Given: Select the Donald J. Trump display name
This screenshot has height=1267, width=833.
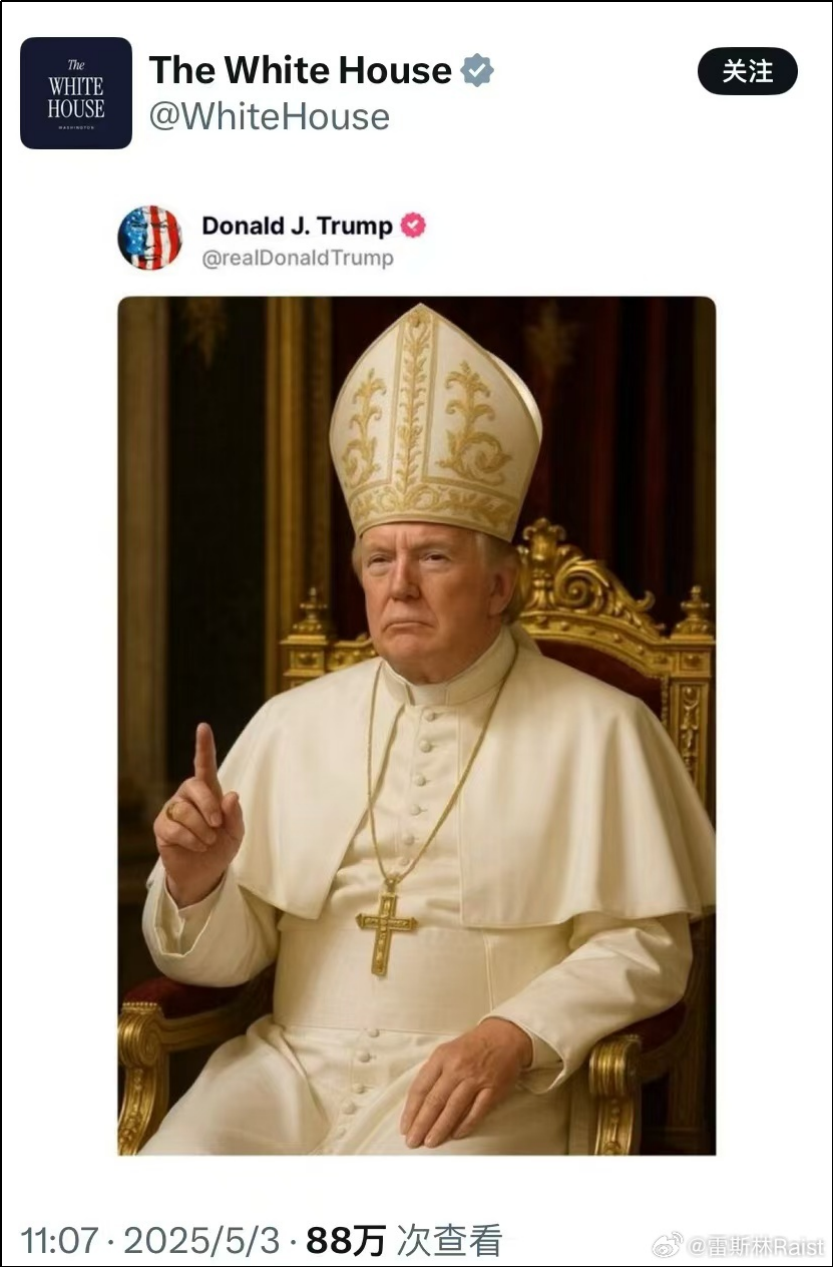Looking at the screenshot, I should click(297, 225).
